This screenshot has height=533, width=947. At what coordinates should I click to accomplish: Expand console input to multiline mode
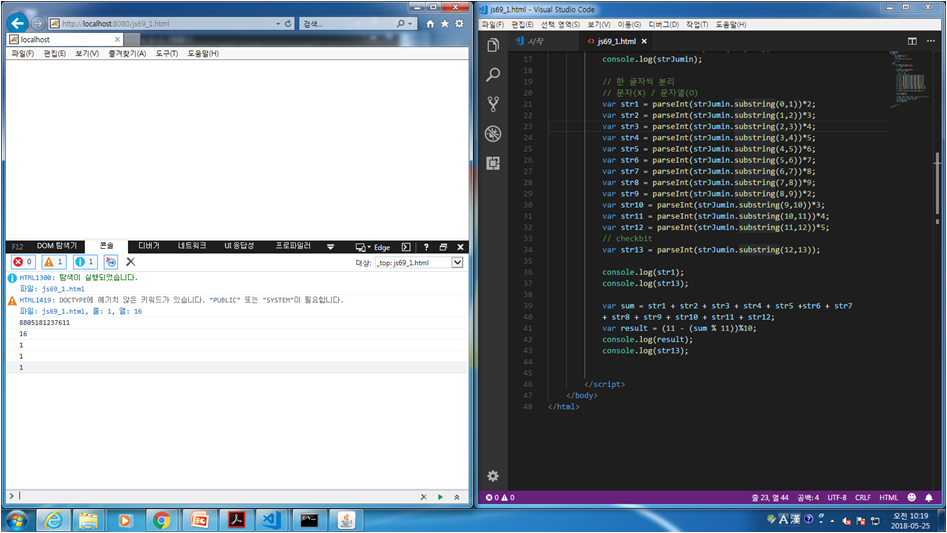coord(457,497)
